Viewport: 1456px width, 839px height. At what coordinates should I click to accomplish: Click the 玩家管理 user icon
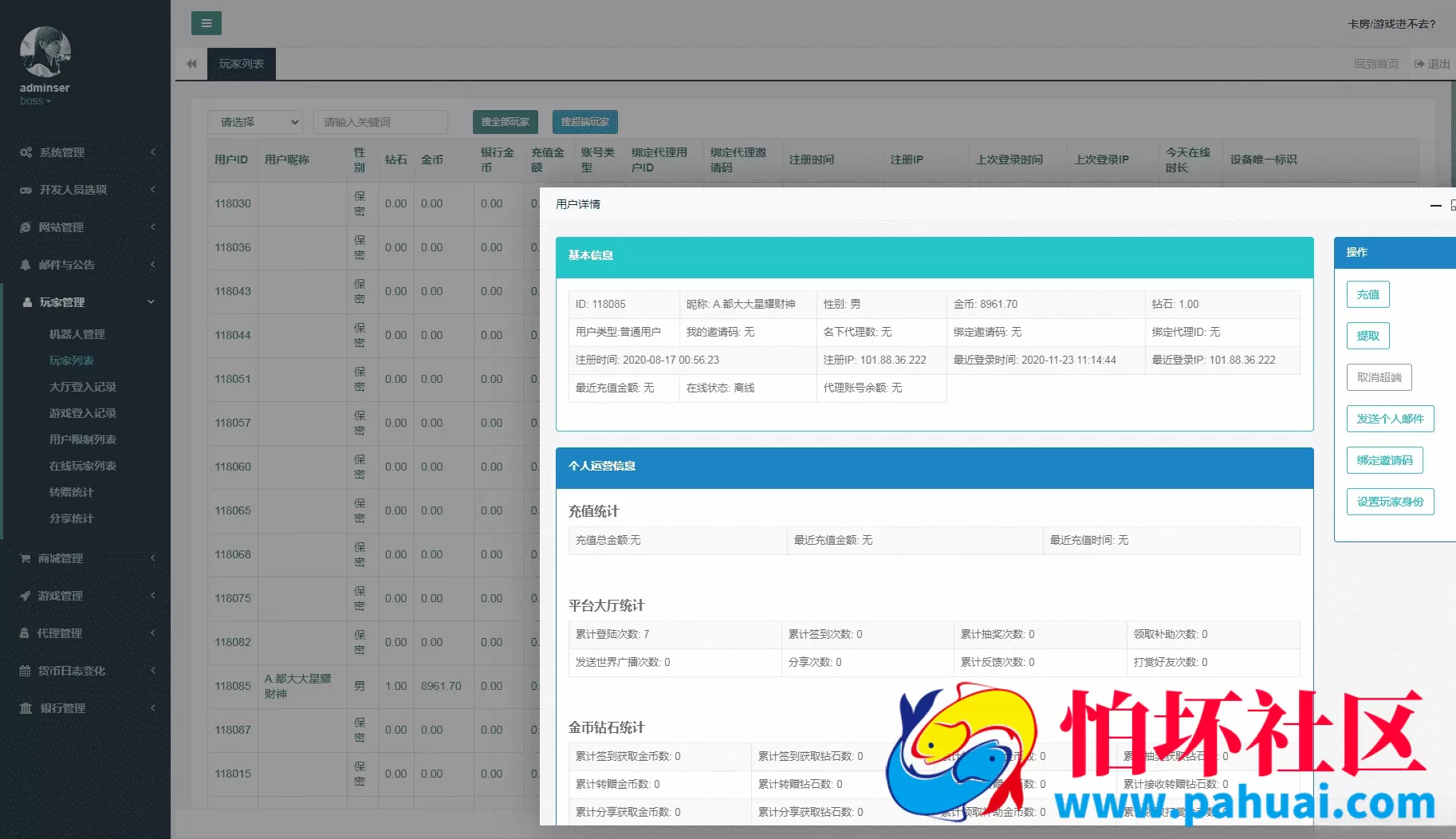27,302
